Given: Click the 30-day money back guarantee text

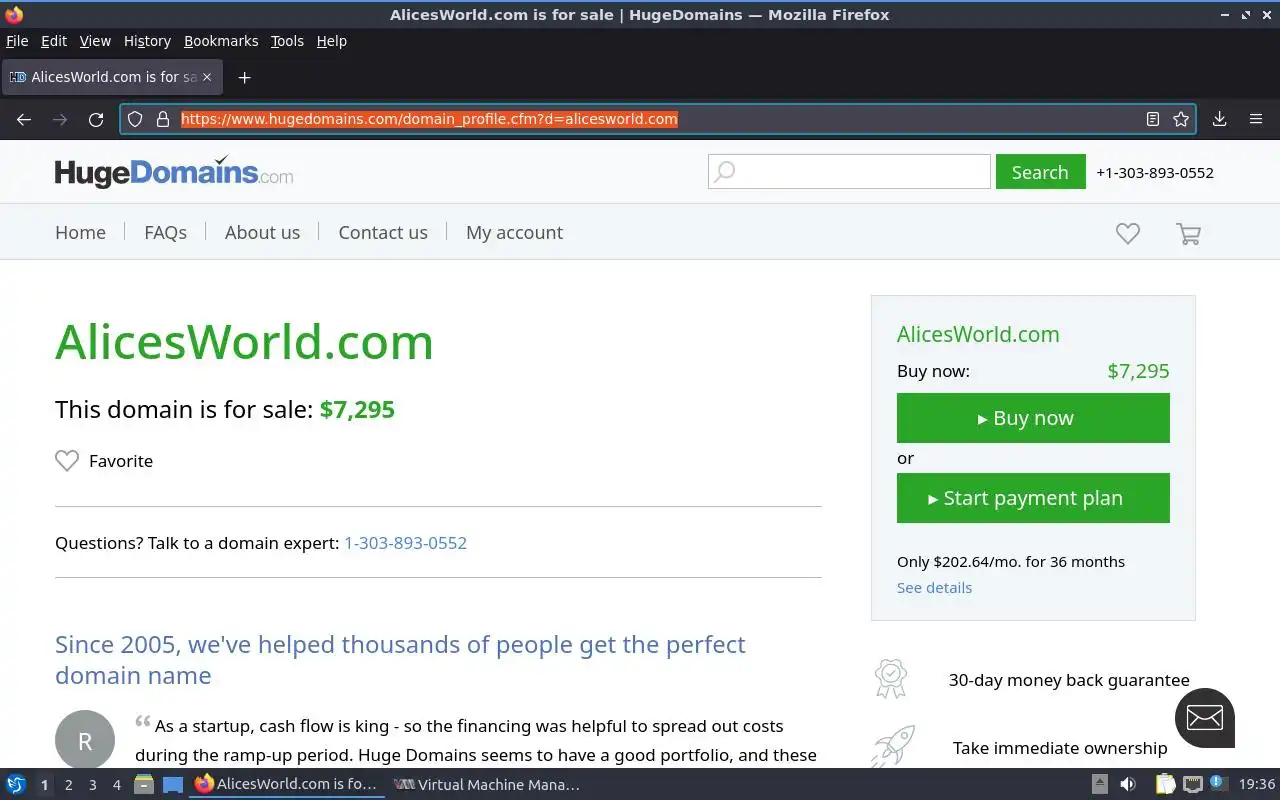Looking at the screenshot, I should point(1069,680).
